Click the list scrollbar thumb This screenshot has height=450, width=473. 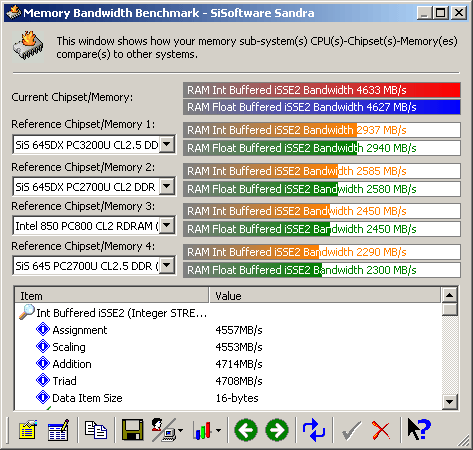(x=450, y=309)
